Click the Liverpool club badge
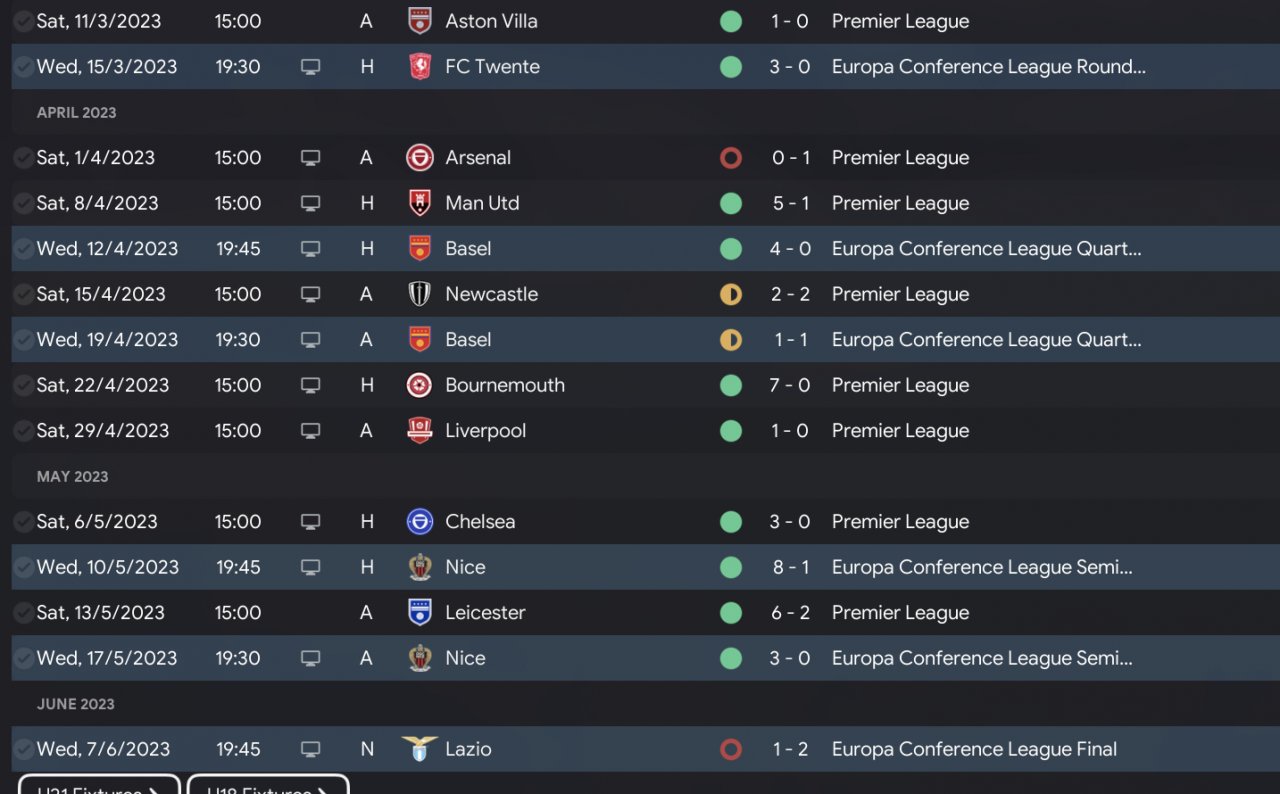The height and width of the screenshot is (794, 1280). [420, 431]
